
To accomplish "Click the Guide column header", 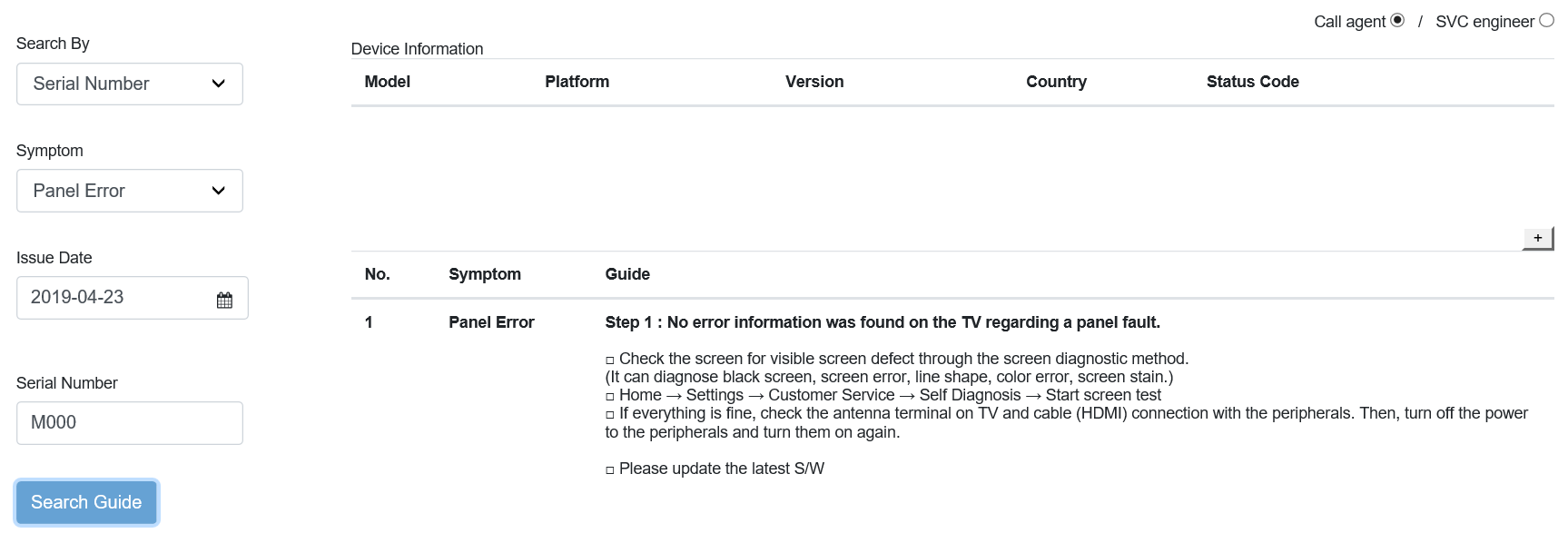I will point(627,274).
